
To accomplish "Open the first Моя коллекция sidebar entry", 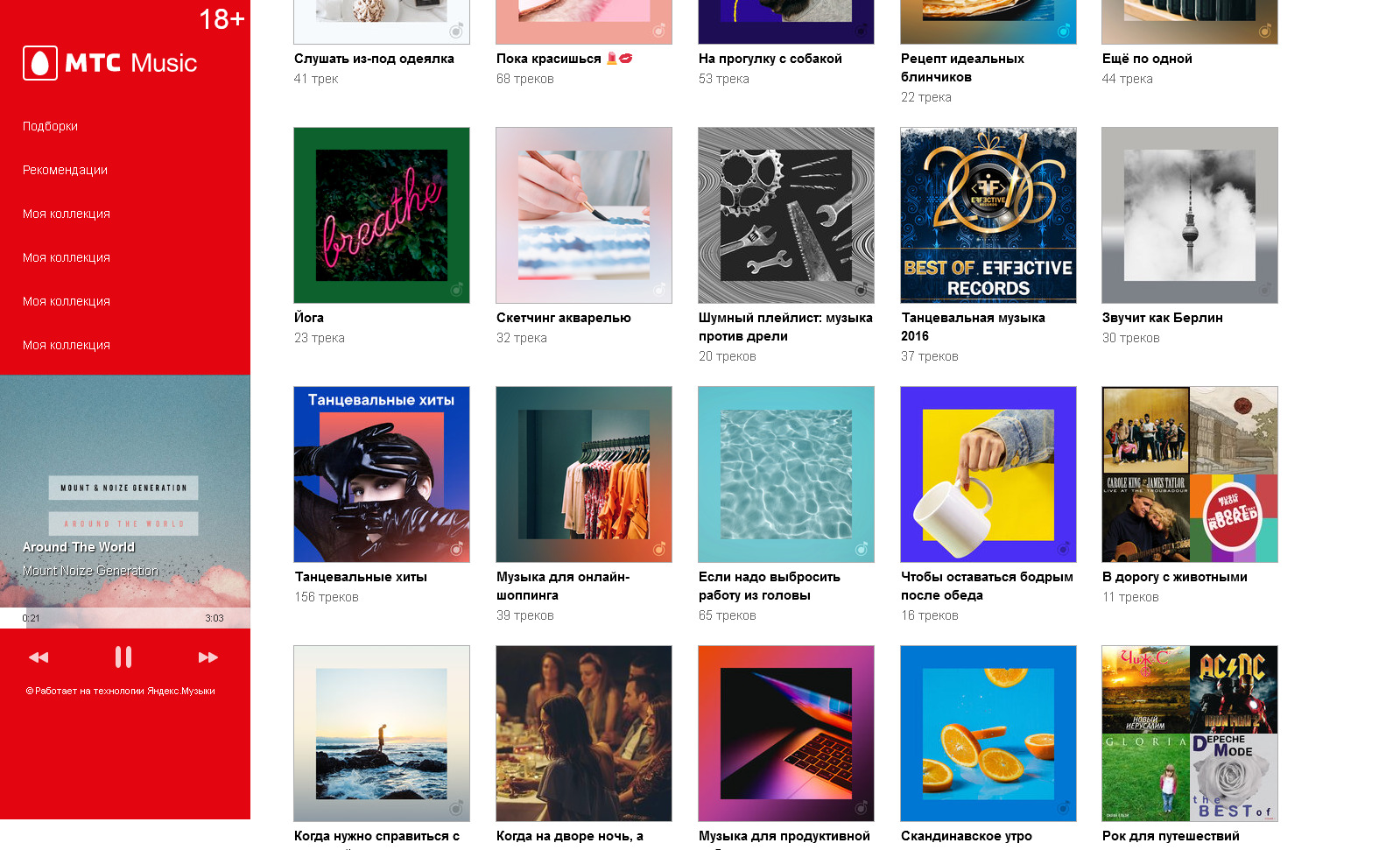I will [67, 214].
